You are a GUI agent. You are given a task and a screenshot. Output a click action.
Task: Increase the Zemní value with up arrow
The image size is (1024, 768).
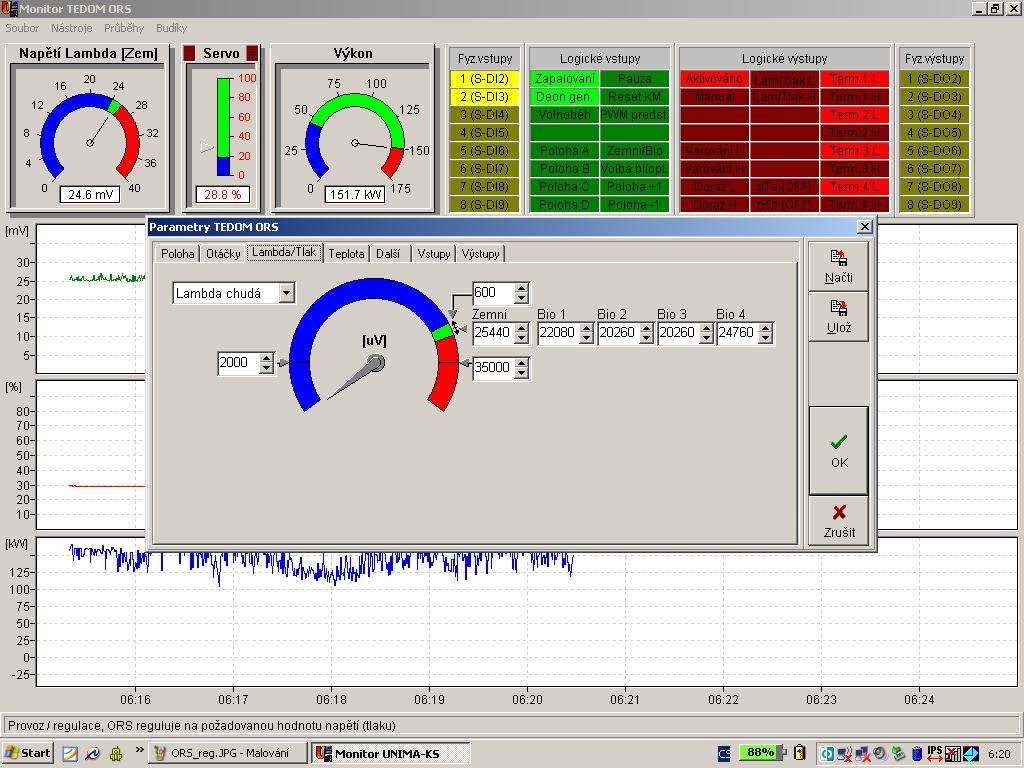click(x=521, y=328)
